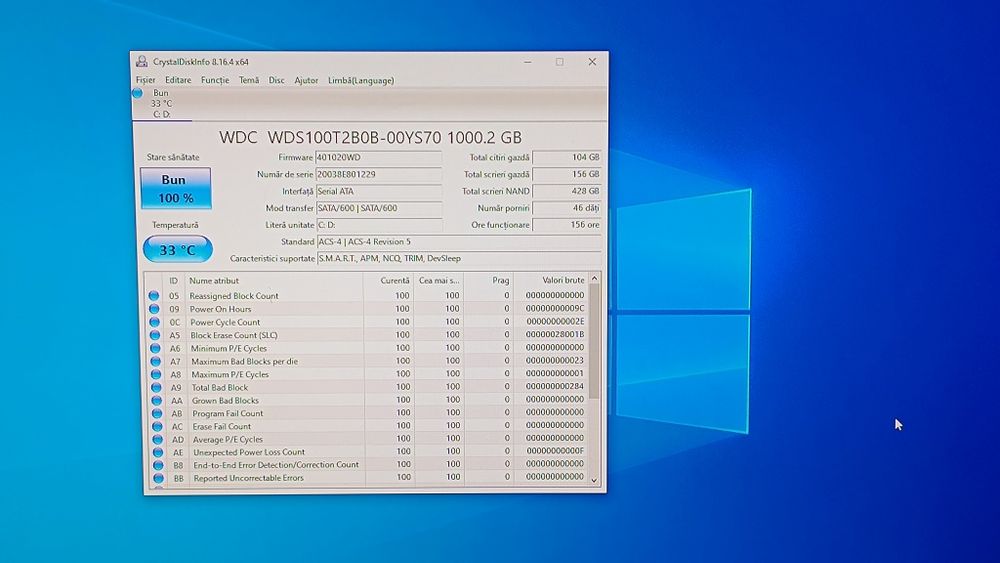Click status circle for Program Fail Count
Image resolution: width=1000 pixels, height=563 pixels.
156,413
